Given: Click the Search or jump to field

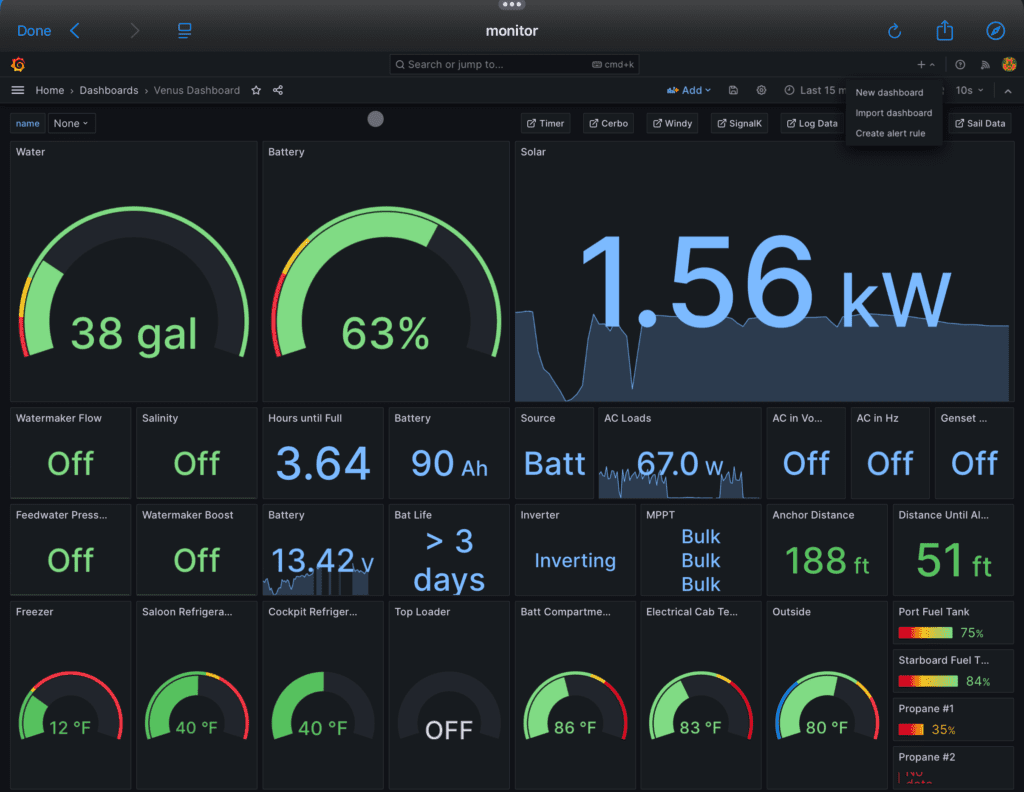Looking at the screenshot, I should [x=514, y=65].
